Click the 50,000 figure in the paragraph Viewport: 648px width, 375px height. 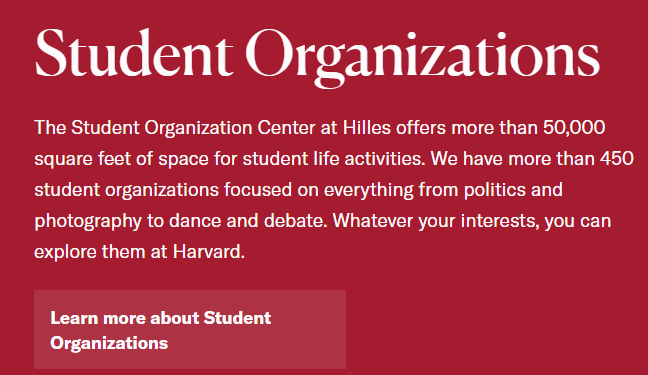pyautogui.click(x=574, y=128)
